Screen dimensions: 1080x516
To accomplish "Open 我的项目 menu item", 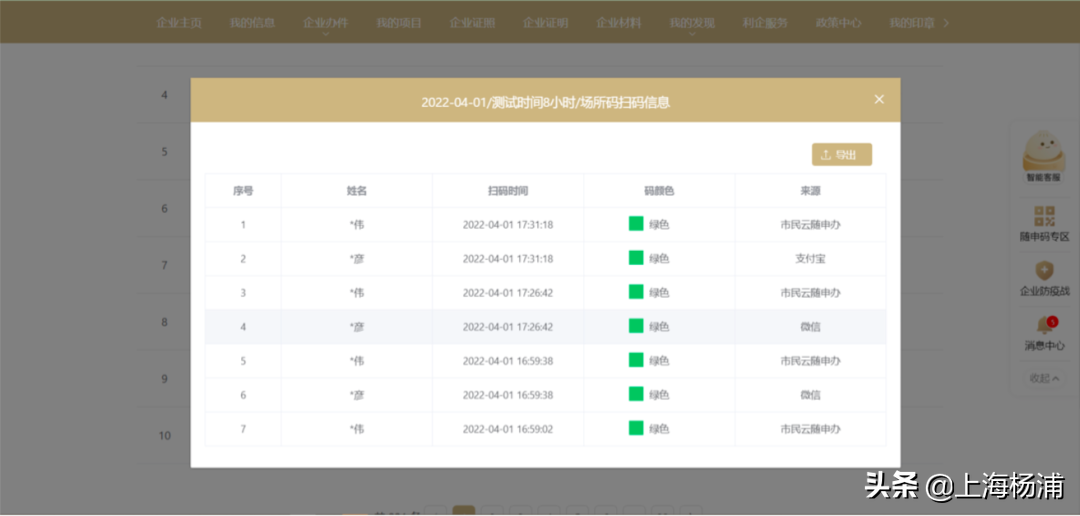I will coord(399,23).
